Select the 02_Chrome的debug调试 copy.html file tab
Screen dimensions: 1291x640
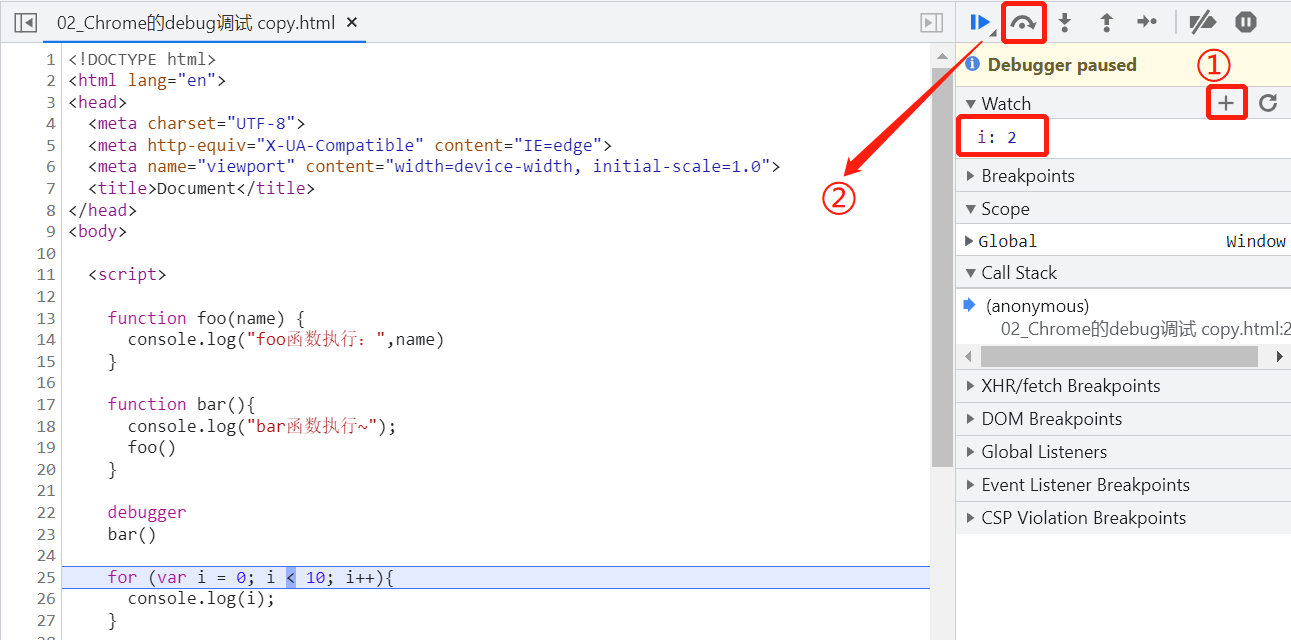(195, 22)
